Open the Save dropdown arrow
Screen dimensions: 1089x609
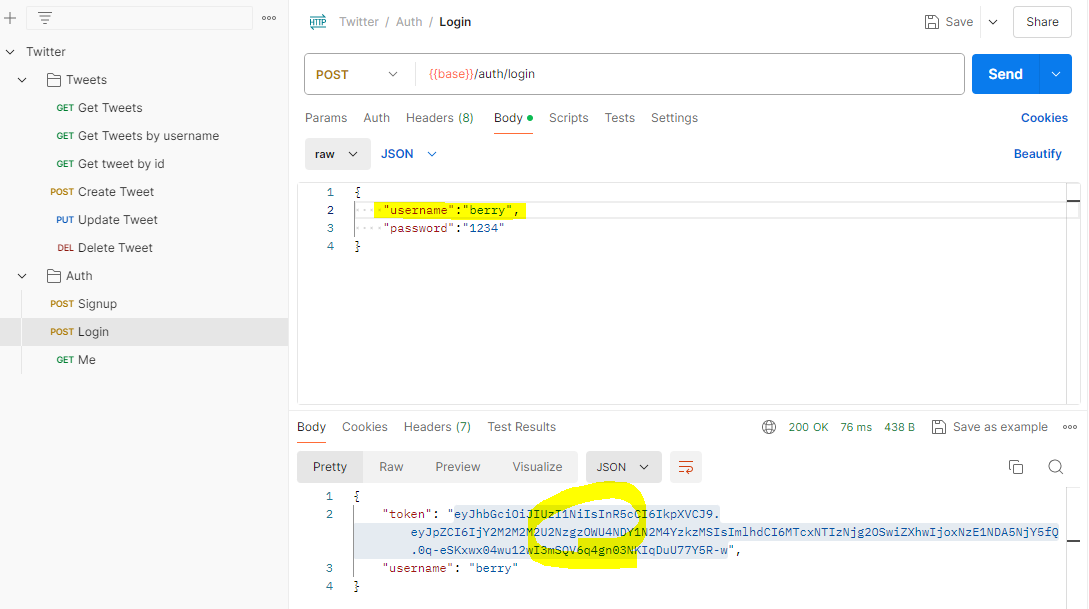pyautogui.click(x=993, y=22)
